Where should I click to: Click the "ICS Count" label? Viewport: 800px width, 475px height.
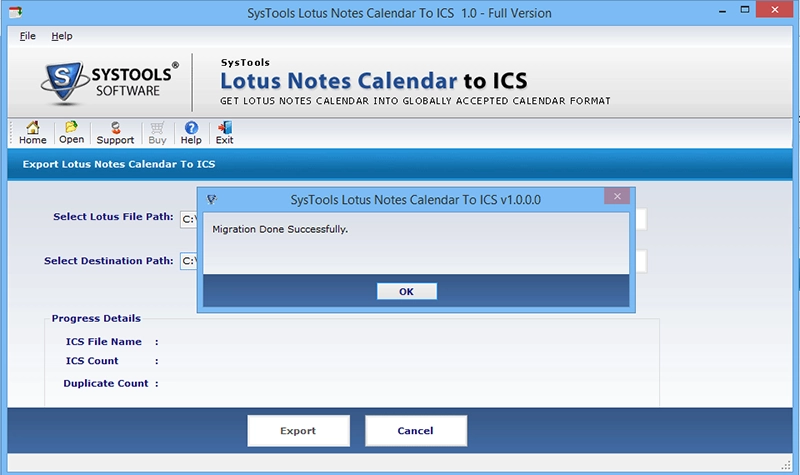coord(92,361)
